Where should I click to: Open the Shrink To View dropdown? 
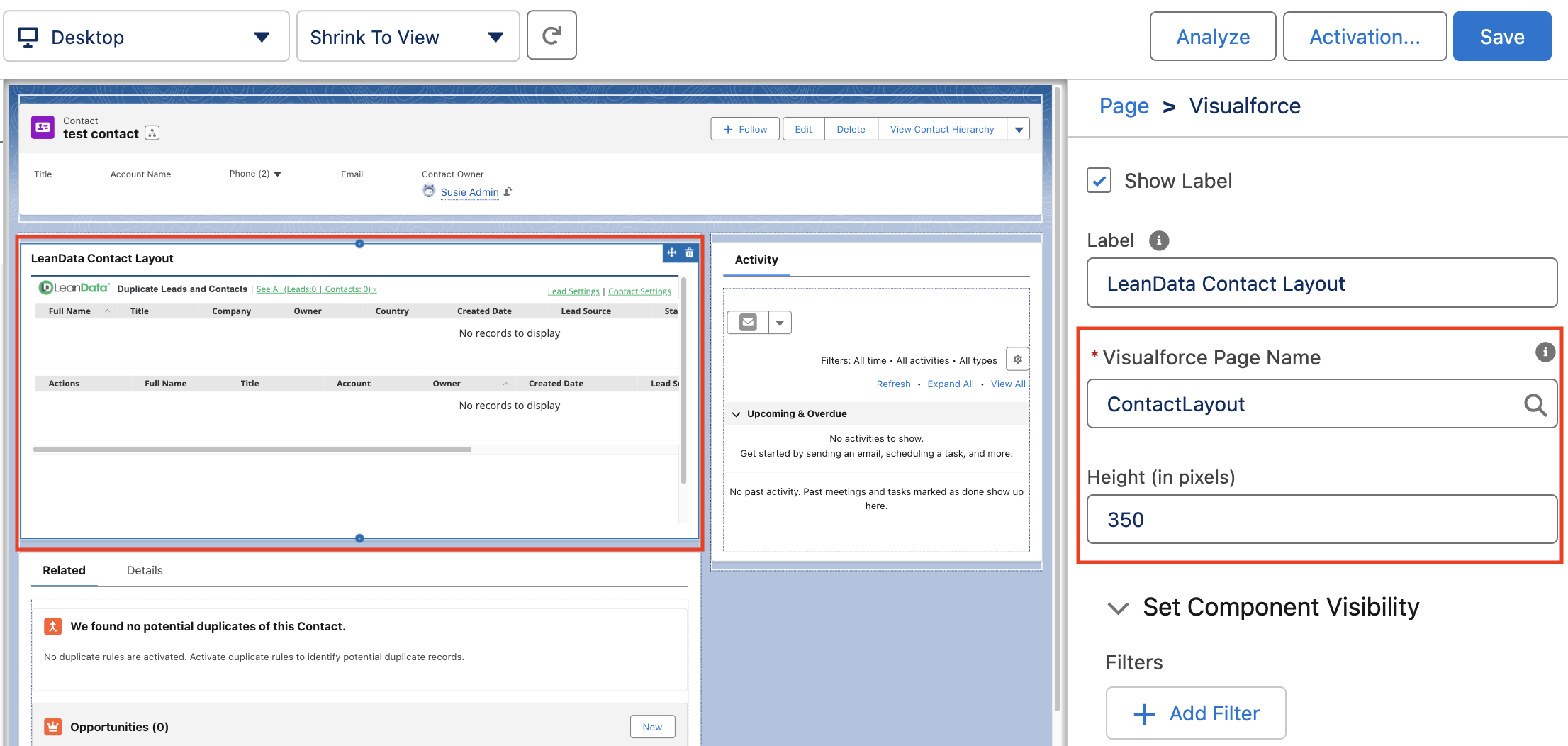pos(408,36)
